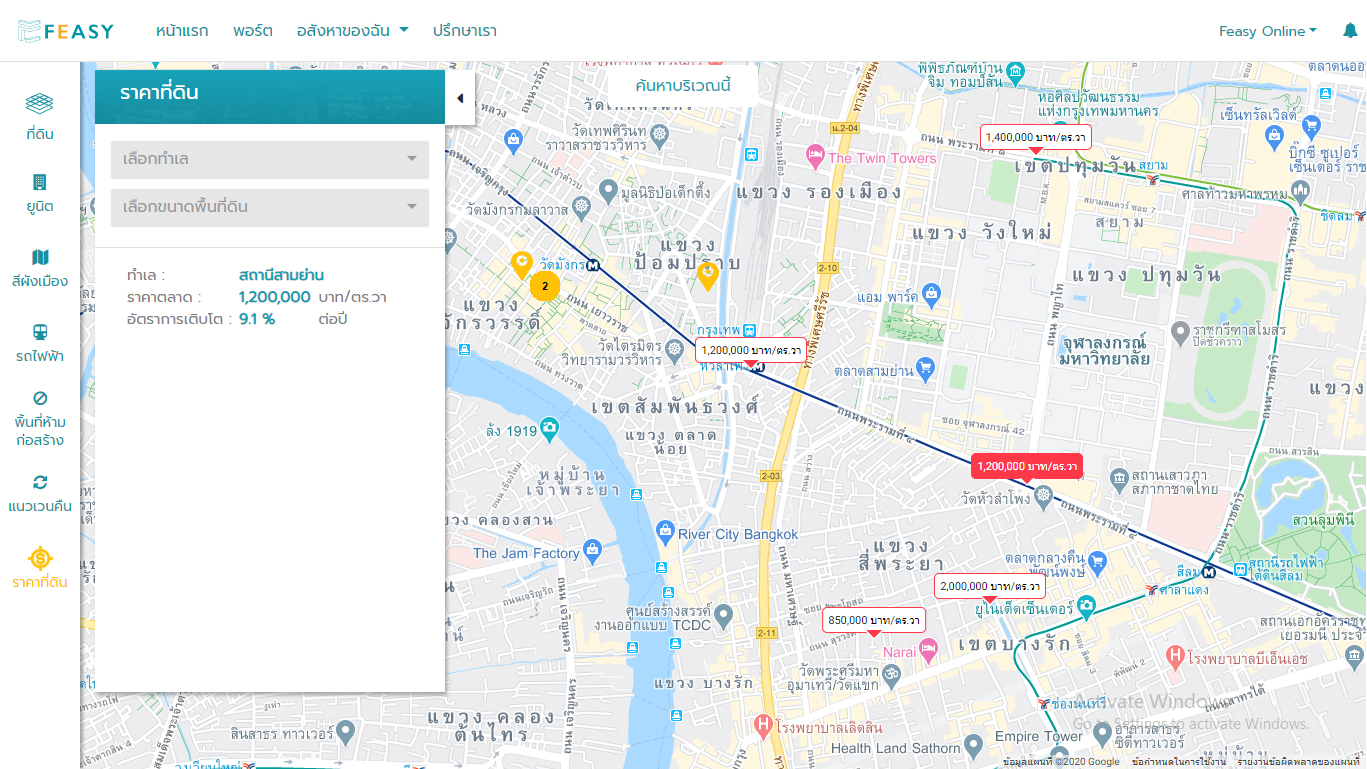
Task: Open the พอร์ต portfolio menu item
Action: (253, 31)
